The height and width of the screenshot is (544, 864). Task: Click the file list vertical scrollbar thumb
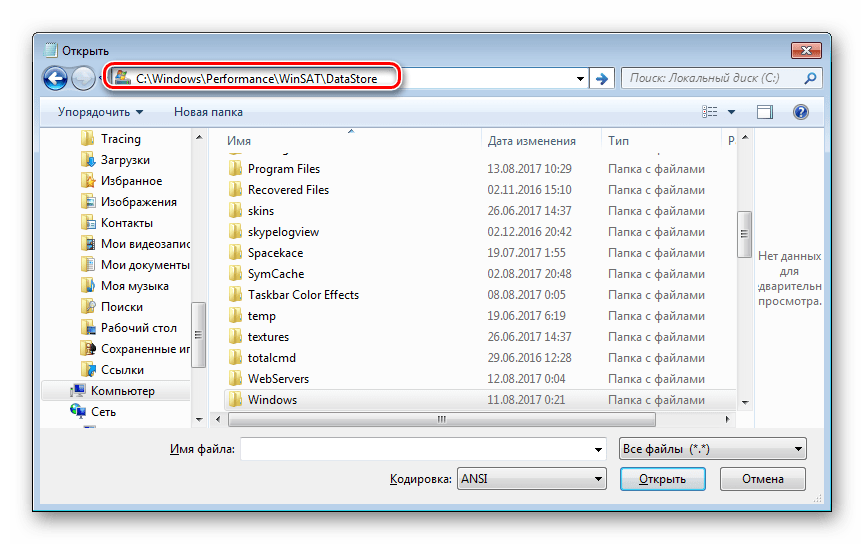(x=744, y=234)
